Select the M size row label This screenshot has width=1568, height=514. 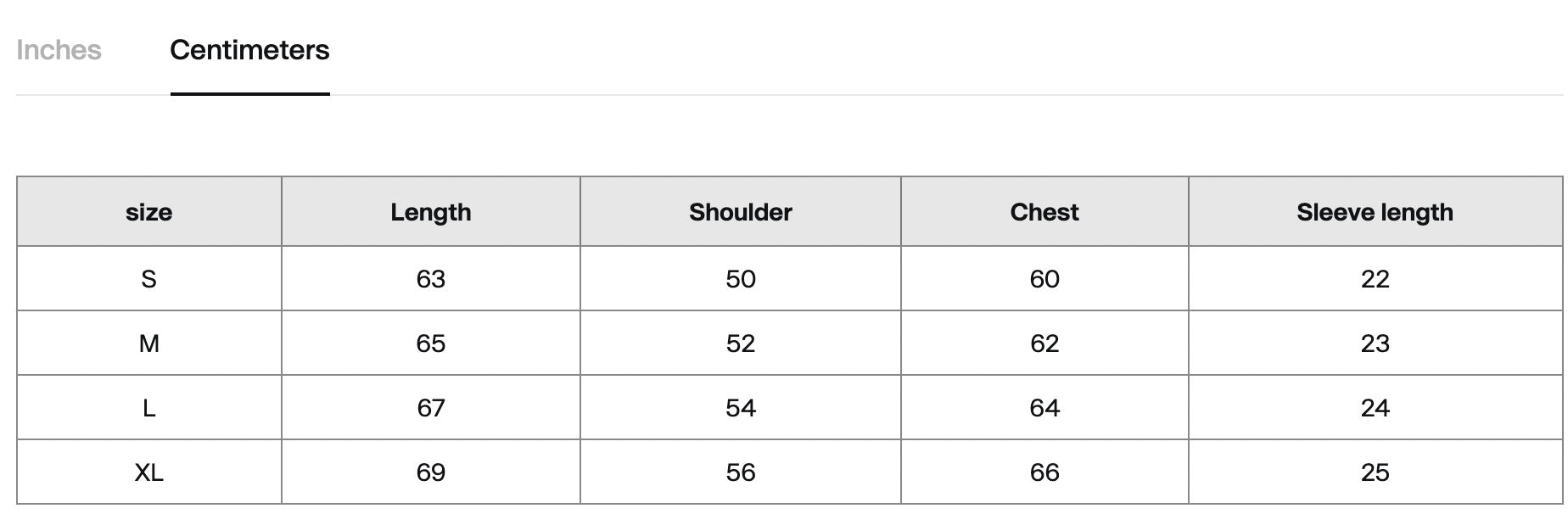148,344
